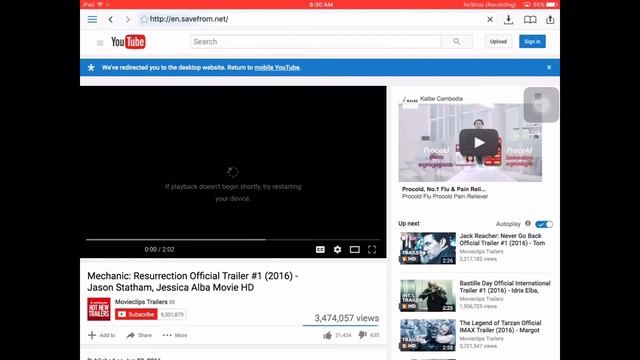Open Legend of Tarzan trailer thumbnail

tap(428, 335)
